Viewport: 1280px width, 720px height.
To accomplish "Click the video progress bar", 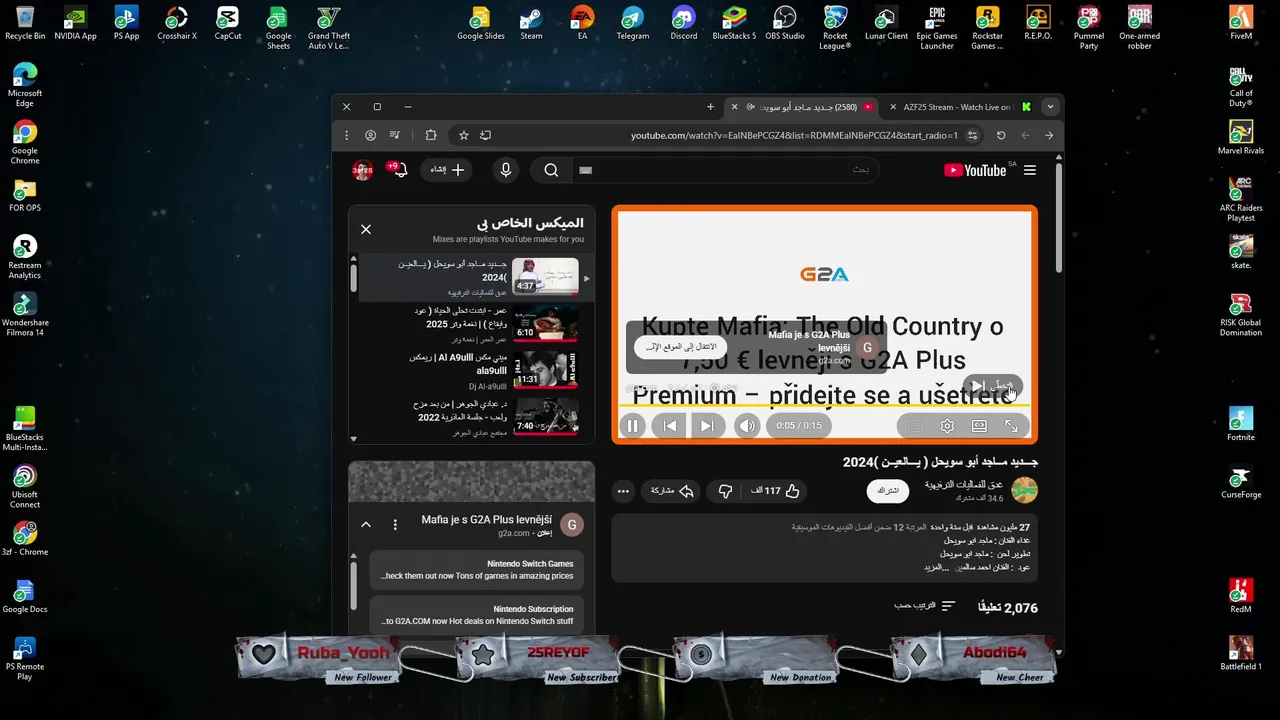I will click(x=824, y=405).
